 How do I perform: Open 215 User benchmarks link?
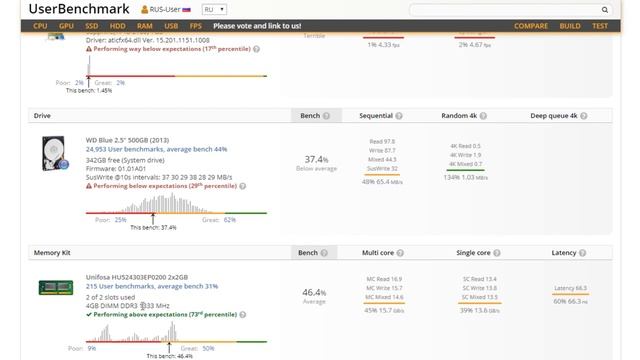click(x=152, y=286)
